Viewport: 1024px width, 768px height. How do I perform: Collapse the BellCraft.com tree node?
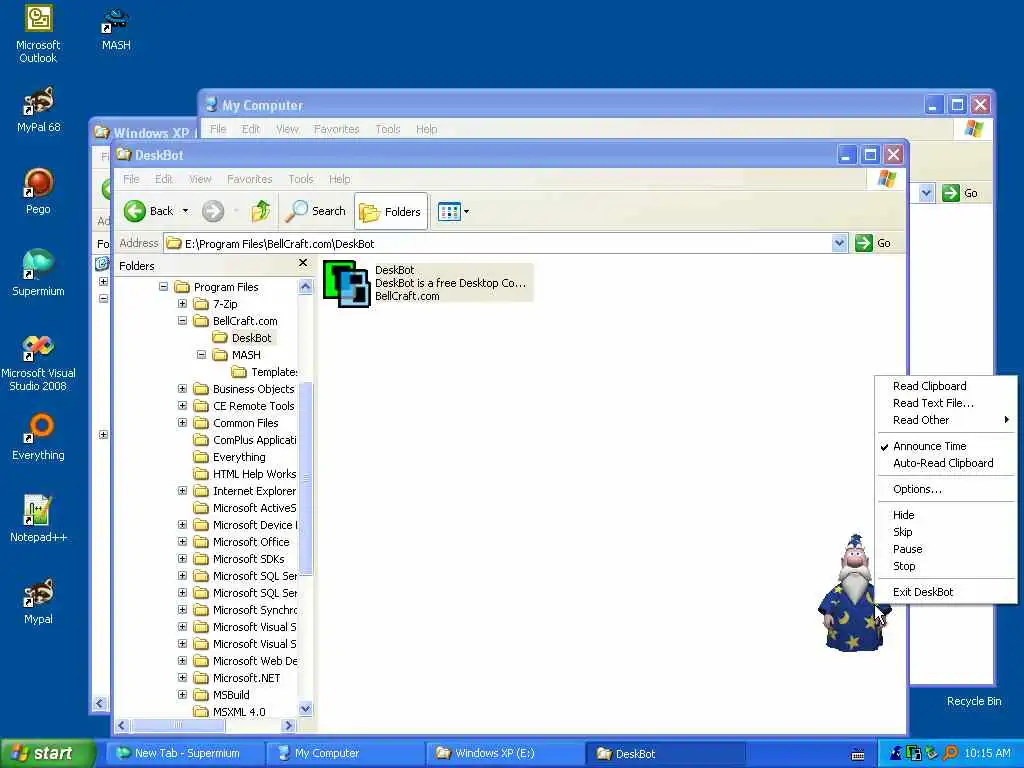point(182,321)
